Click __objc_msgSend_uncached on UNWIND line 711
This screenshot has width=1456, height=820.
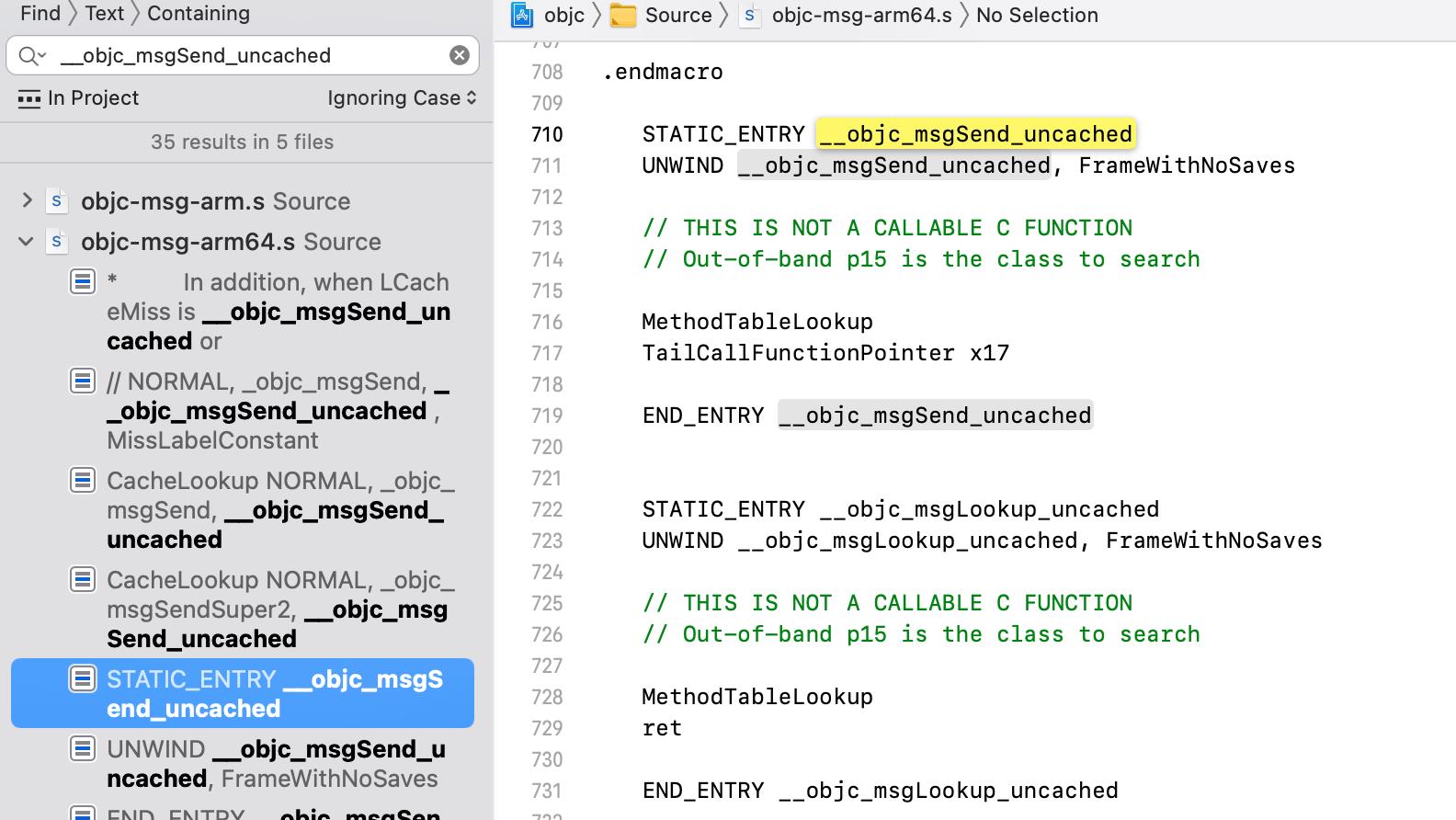pyautogui.click(x=893, y=165)
